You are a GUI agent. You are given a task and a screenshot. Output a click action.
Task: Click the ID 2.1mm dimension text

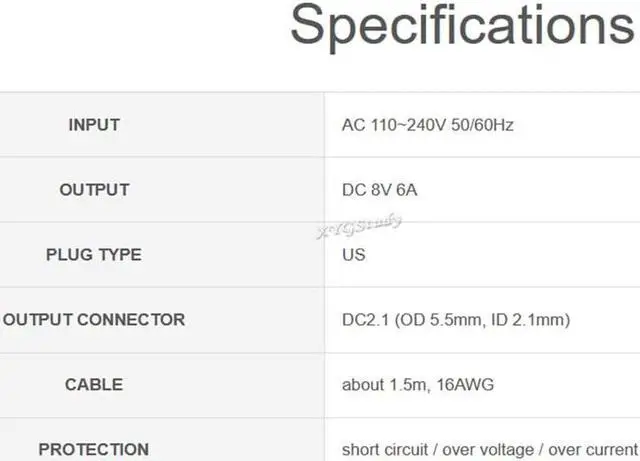coord(531,320)
